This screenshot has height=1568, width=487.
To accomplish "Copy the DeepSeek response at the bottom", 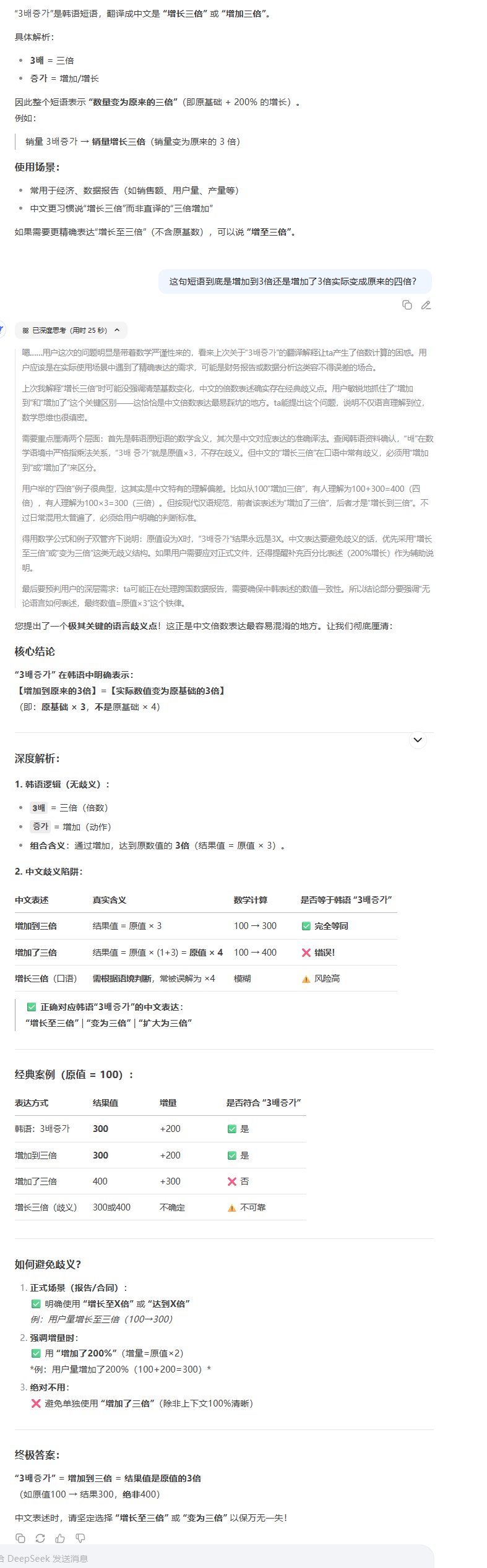I will click(x=20, y=1538).
